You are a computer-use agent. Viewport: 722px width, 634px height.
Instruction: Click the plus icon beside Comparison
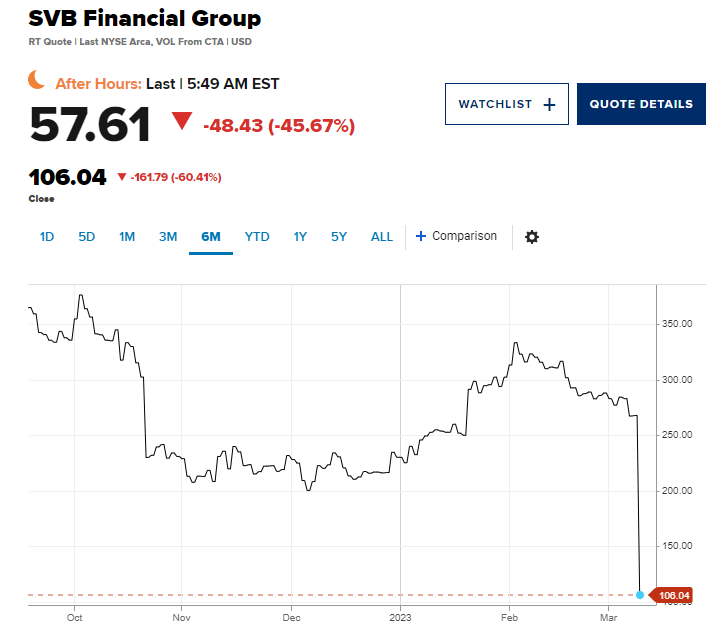[421, 237]
